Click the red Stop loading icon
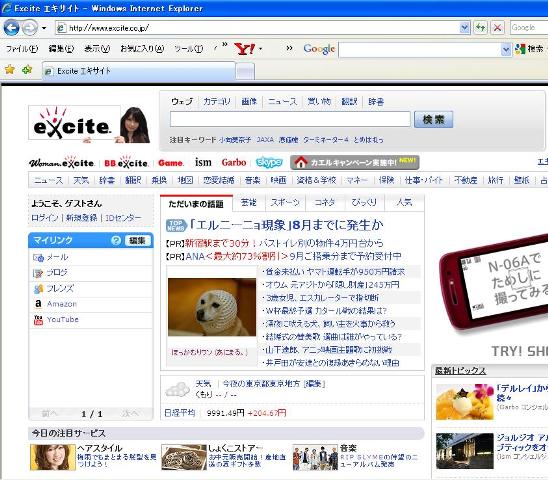Screen dimensions: 548x480 (x=497, y=27)
